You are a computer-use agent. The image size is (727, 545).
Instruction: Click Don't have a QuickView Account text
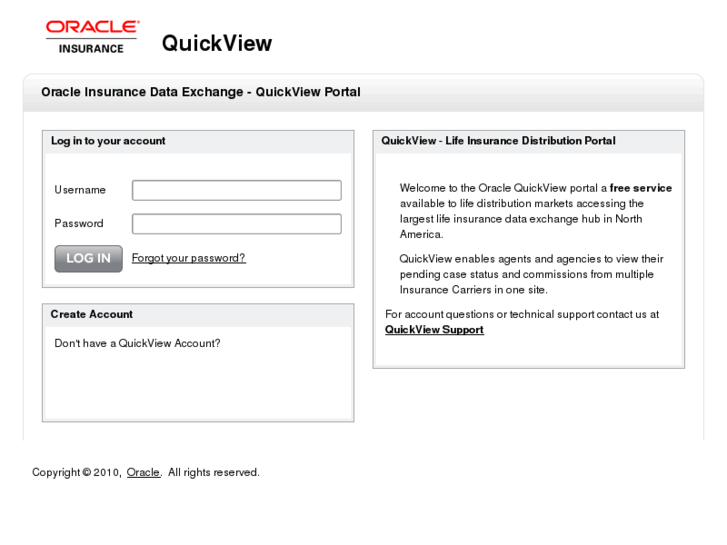tap(137, 343)
